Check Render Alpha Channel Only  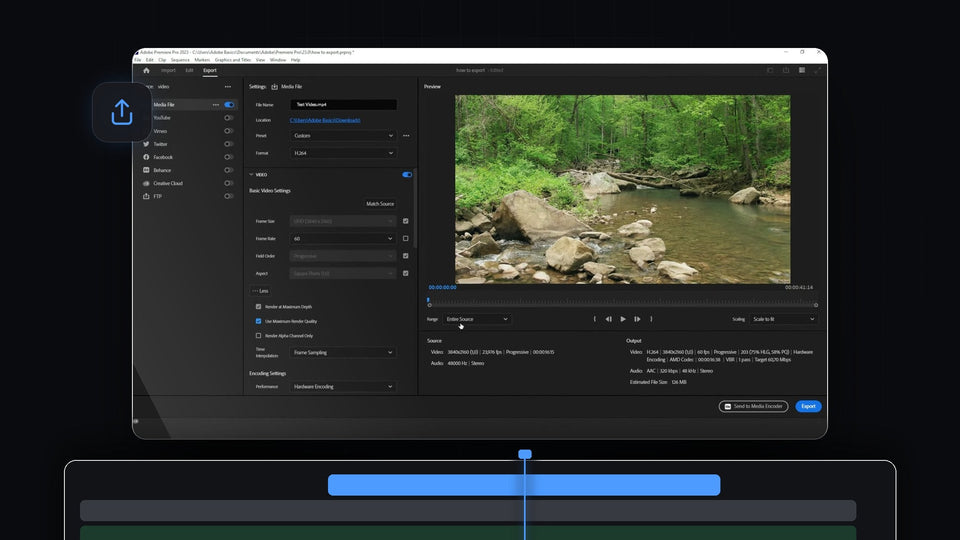pyautogui.click(x=258, y=336)
